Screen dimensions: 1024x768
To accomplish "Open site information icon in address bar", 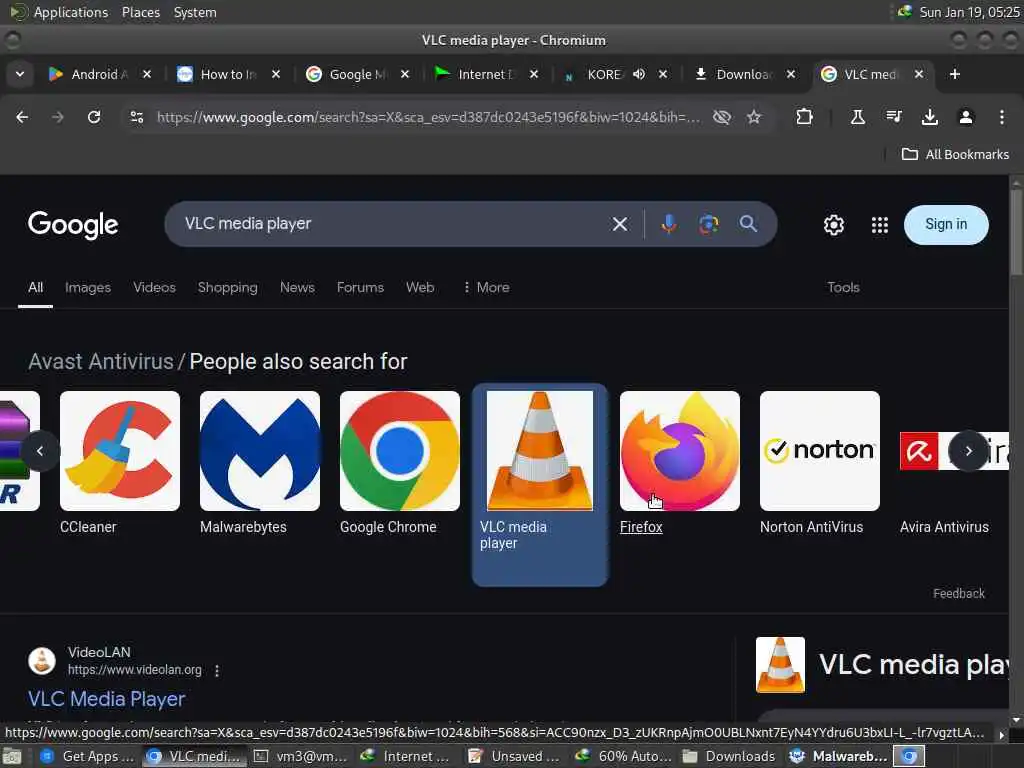I will [136, 117].
